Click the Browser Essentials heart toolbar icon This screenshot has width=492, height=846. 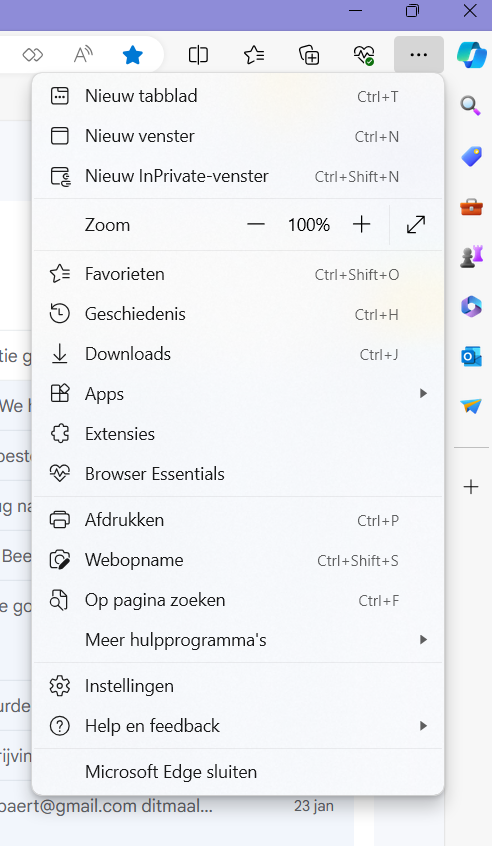click(364, 54)
